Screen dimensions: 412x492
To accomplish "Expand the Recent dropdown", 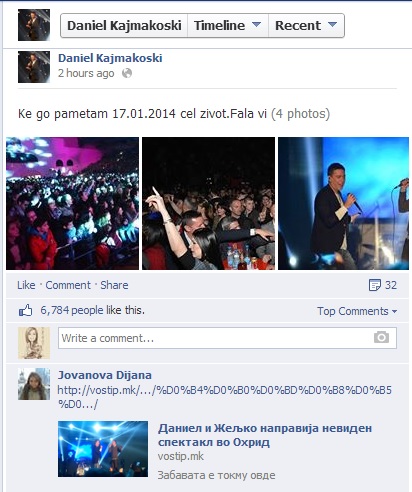I will click(x=306, y=25).
